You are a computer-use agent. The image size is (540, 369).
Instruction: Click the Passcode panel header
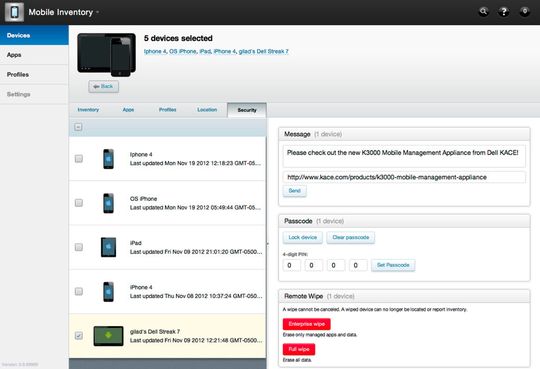pos(404,221)
